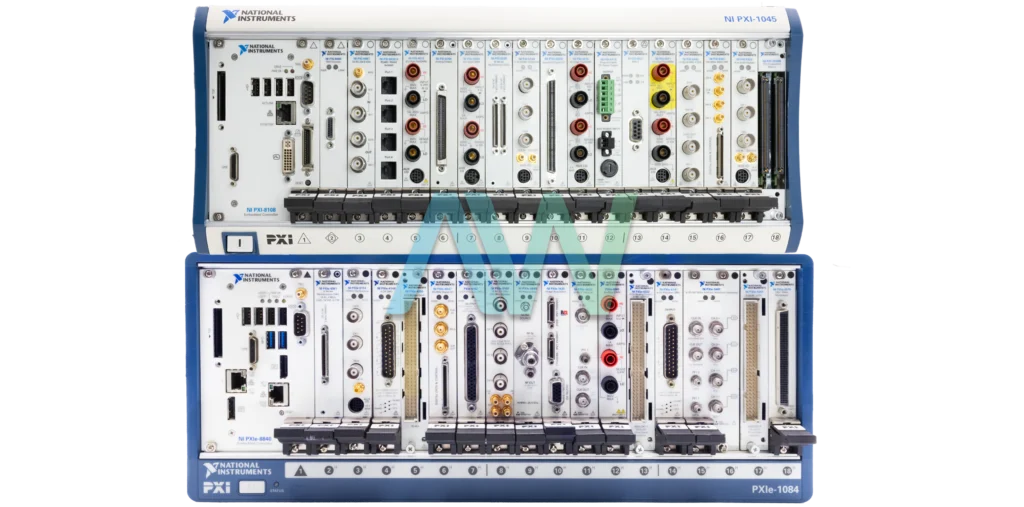Click slot number 18 on the PXI-1045
The height and width of the screenshot is (507, 1024).
(x=776, y=238)
